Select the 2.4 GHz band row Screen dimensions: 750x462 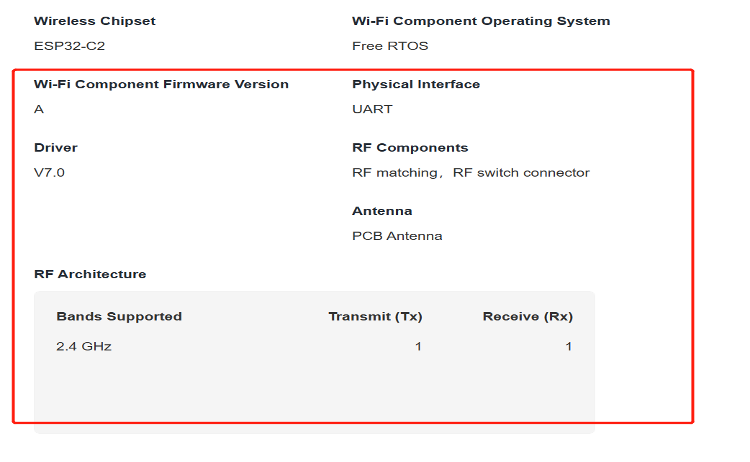[x=84, y=347]
